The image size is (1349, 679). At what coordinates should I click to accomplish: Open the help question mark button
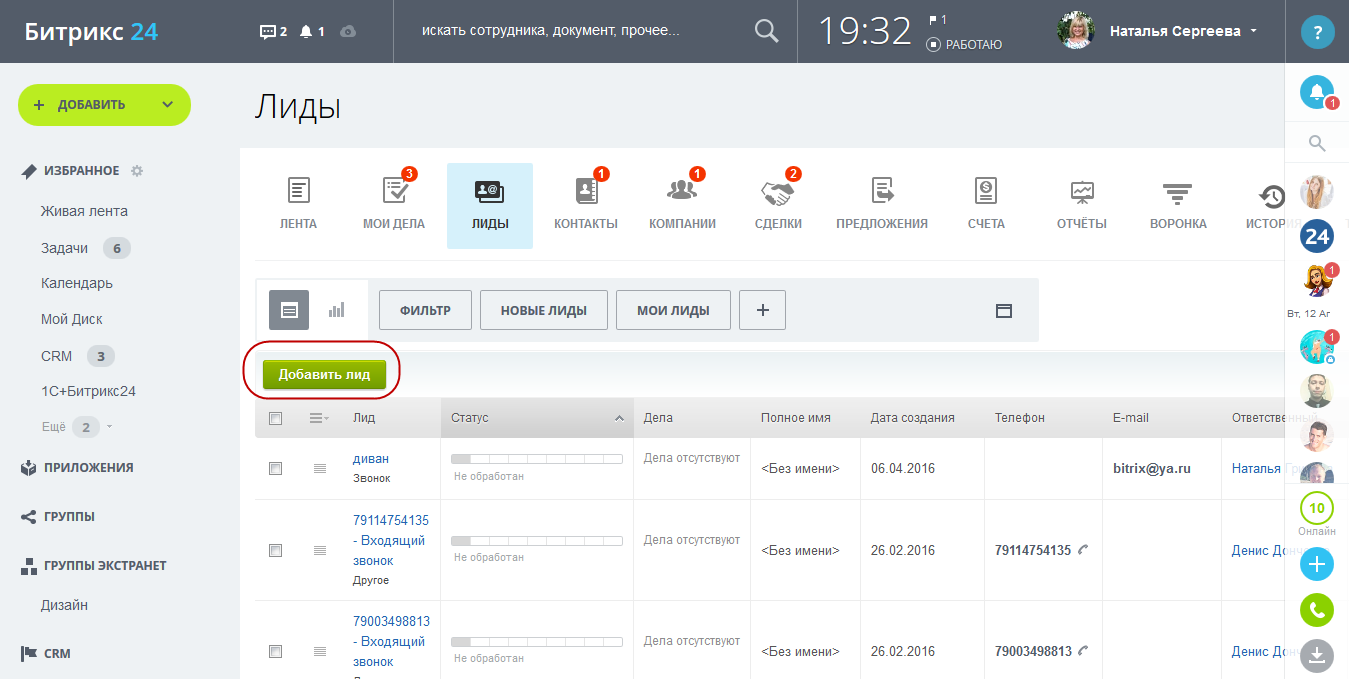tap(1317, 32)
